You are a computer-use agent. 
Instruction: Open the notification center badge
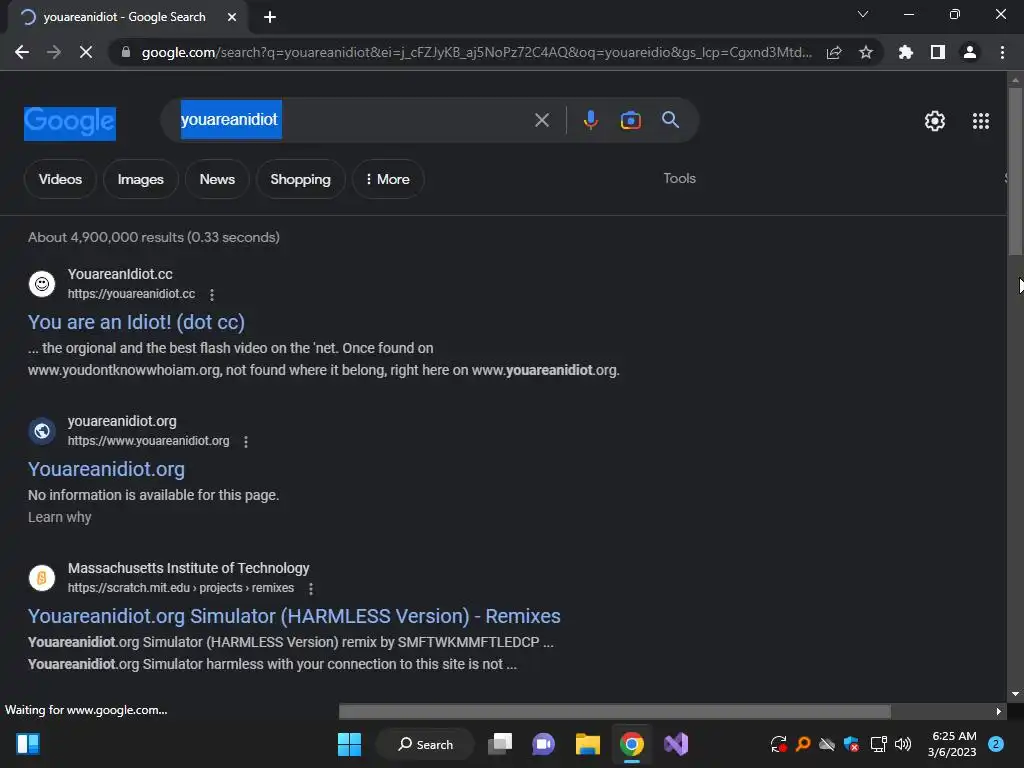pos(996,744)
